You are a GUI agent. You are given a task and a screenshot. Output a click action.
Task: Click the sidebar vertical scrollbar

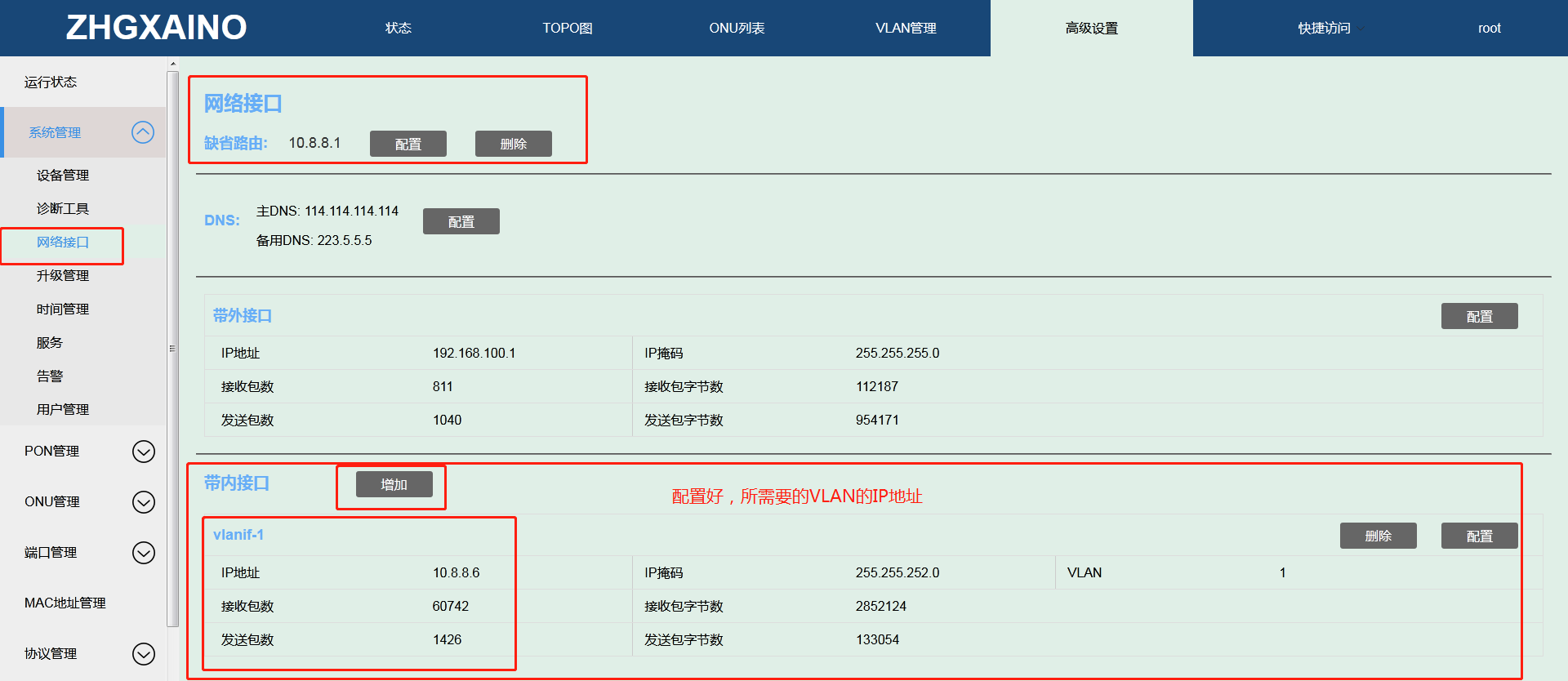click(172, 348)
